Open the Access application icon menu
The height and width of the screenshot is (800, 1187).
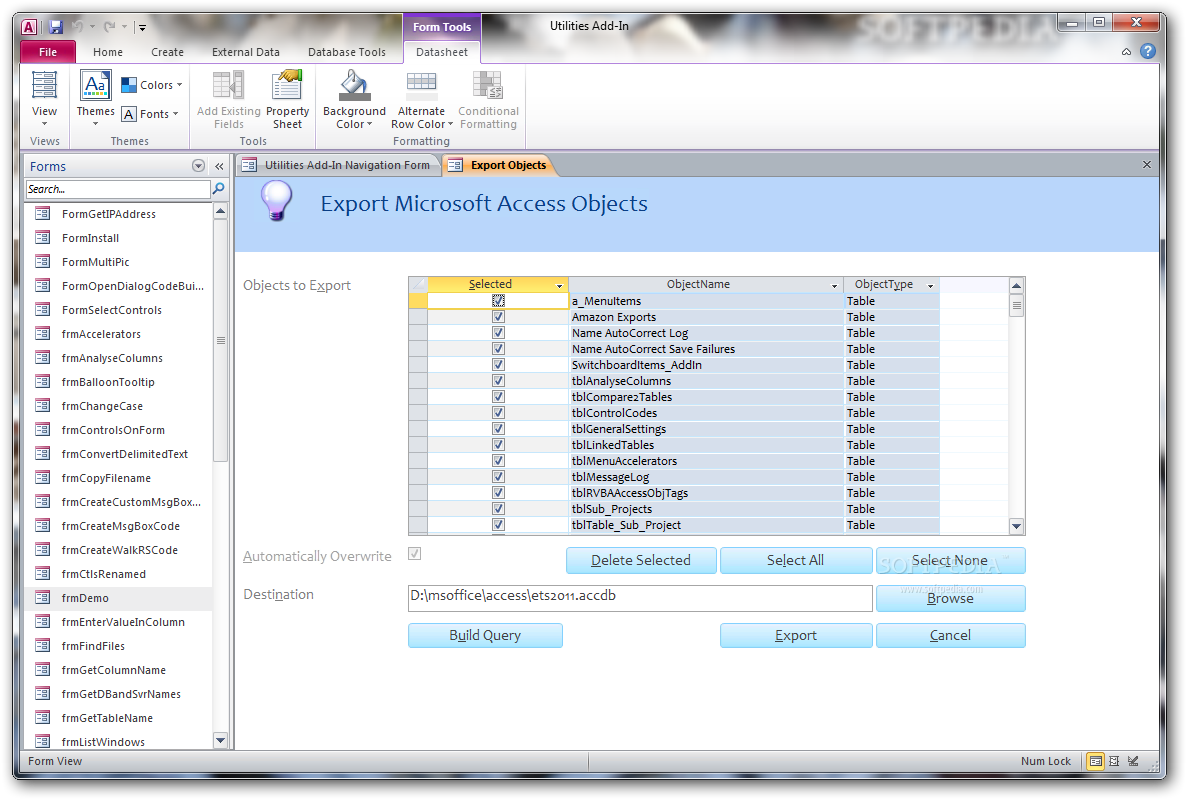29,27
